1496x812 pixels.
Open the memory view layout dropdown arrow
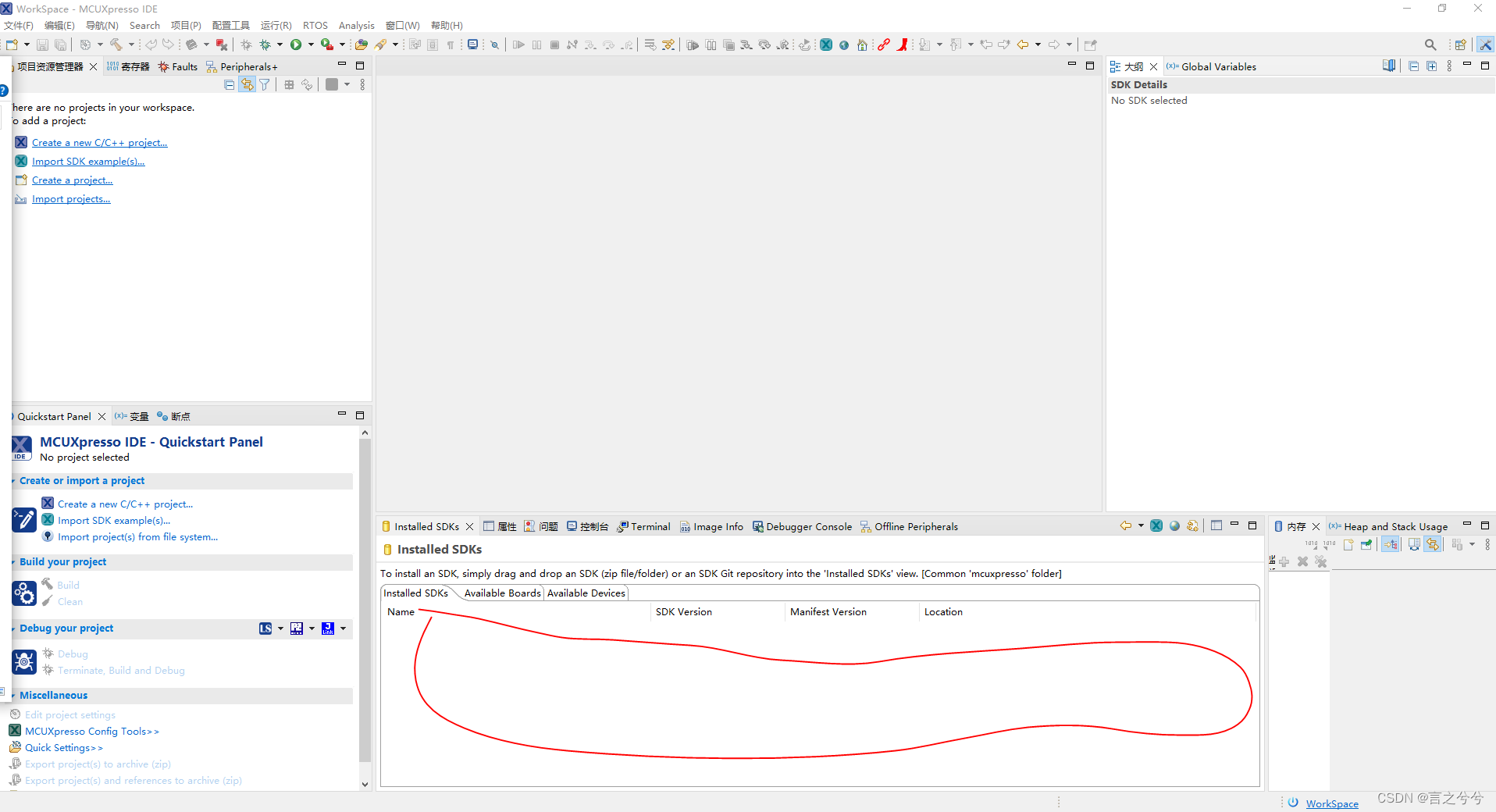click(x=1472, y=544)
